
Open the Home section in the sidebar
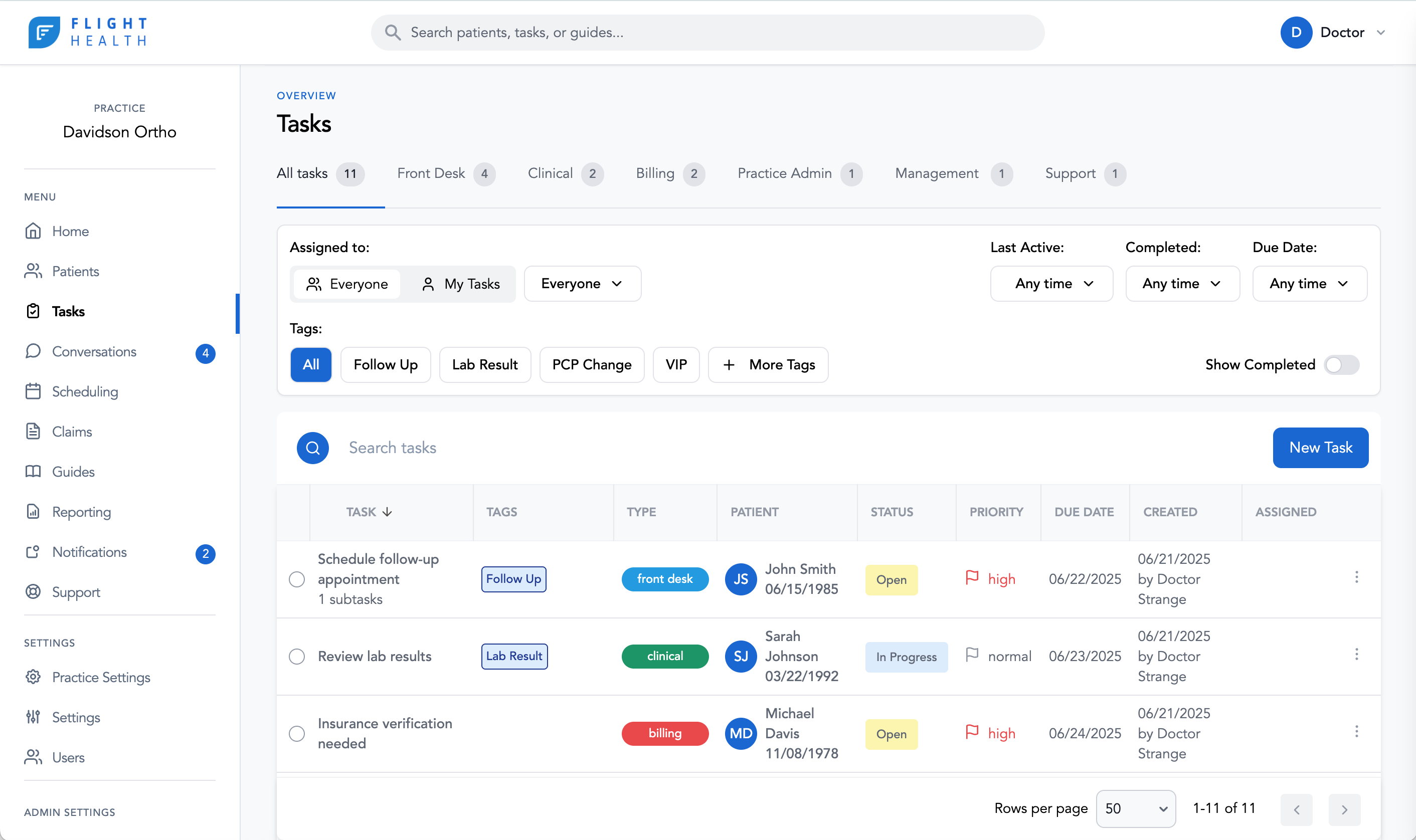(x=70, y=231)
